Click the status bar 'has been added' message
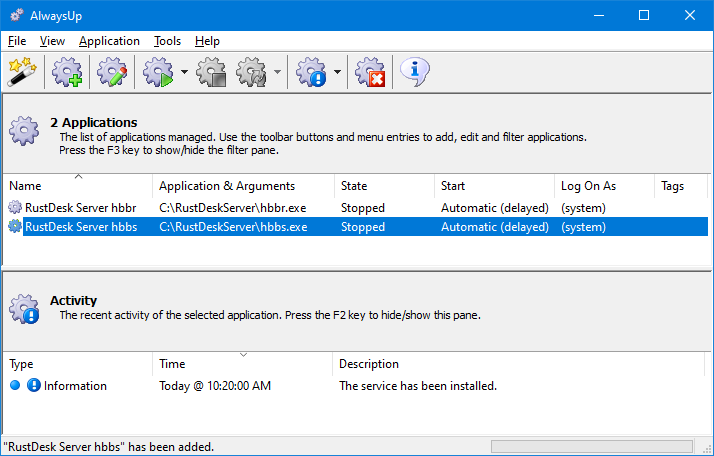714x456 pixels. [x=108, y=446]
